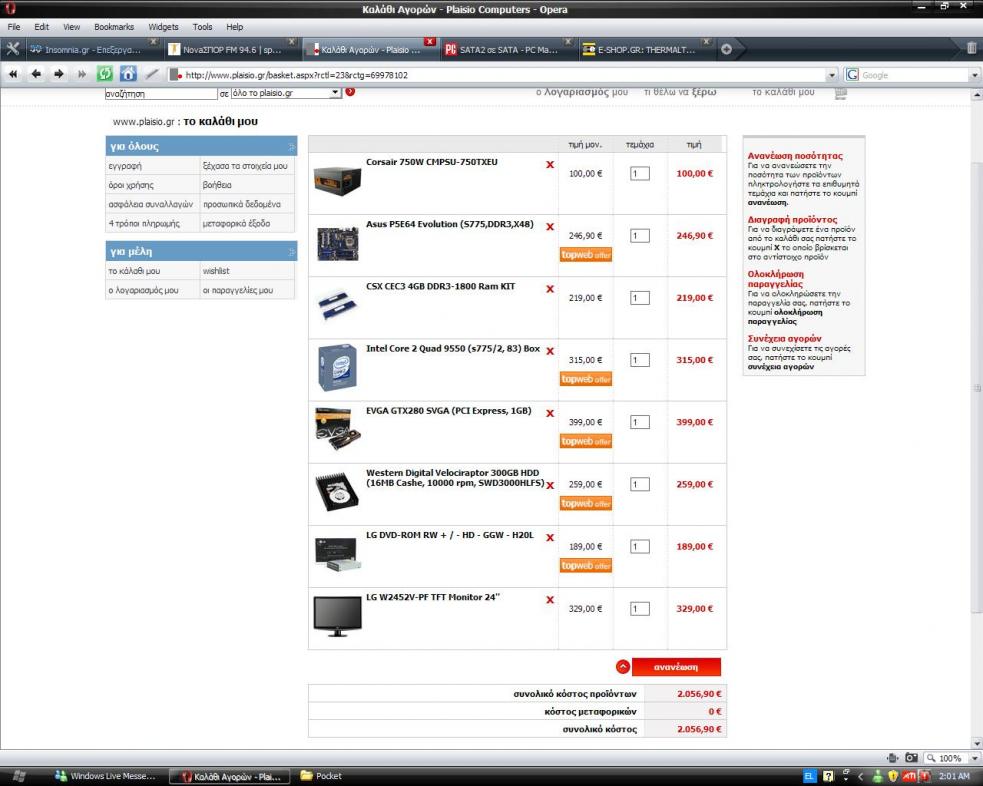Click topweb offer badge for EVGA GTX280
Image resolution: width=983 pixels, height=786 pixels.
click(x=586, y=441)
